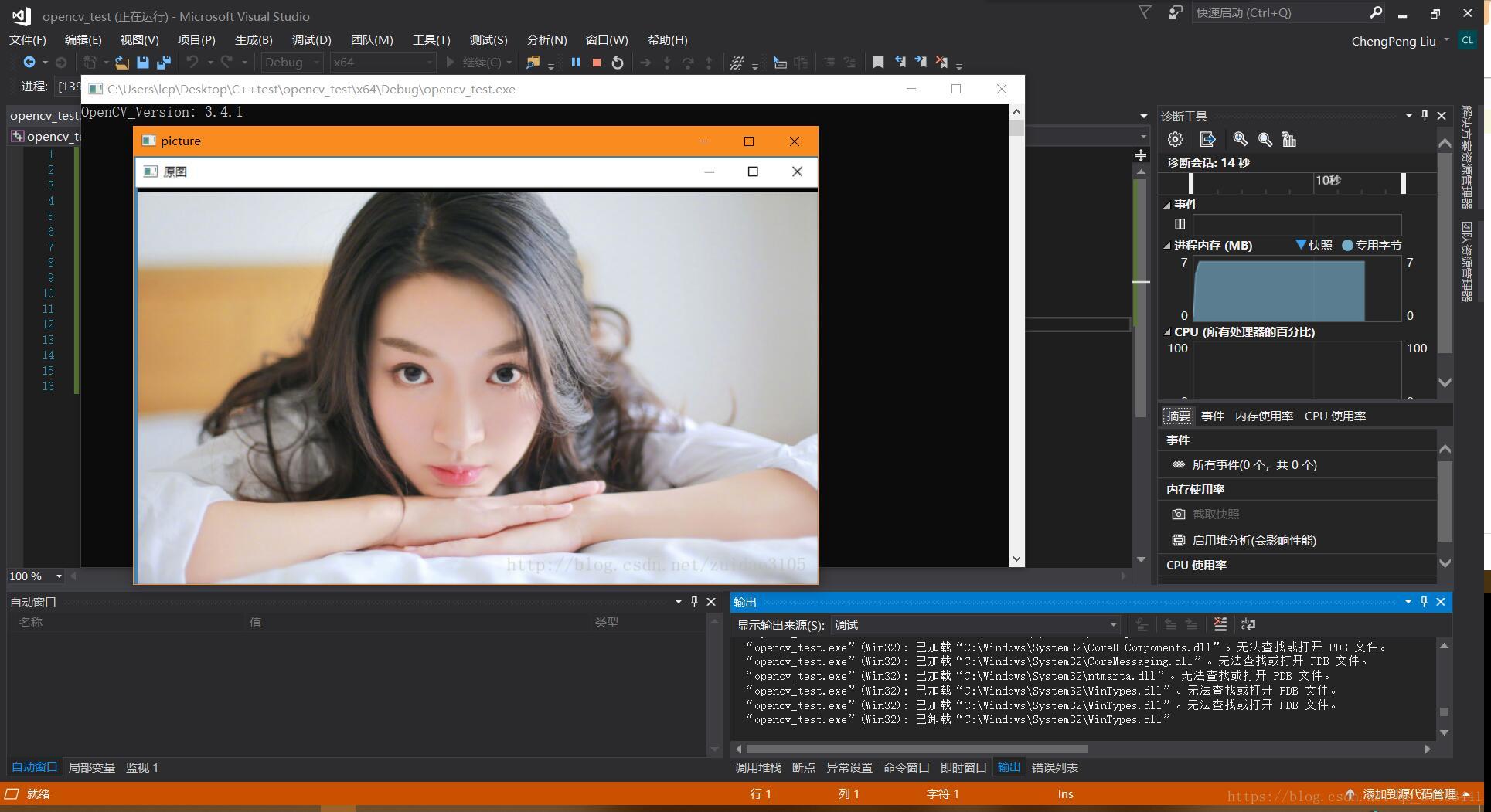Zoom out on diagnostic timeline
The height and width of the screenshot is (812, 1491).
click(x=1265, y=140)
